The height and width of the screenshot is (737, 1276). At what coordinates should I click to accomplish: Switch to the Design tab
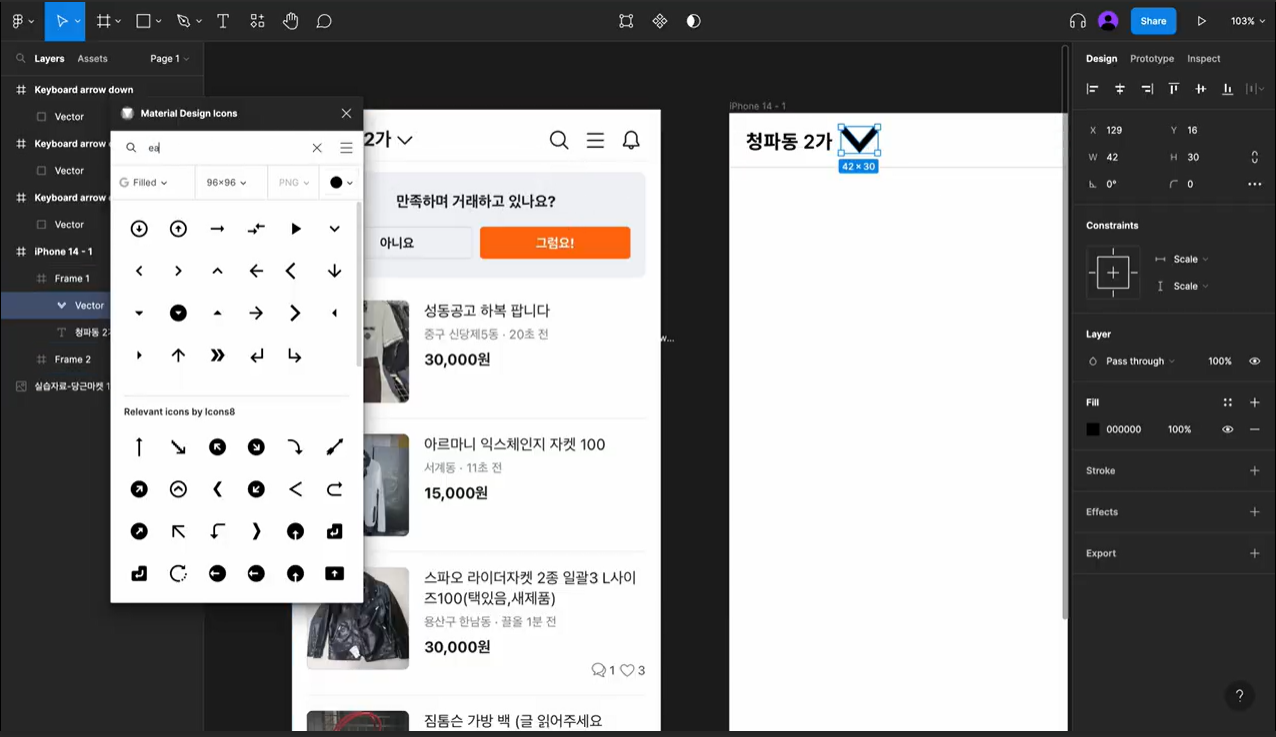tap(1101, 59)
